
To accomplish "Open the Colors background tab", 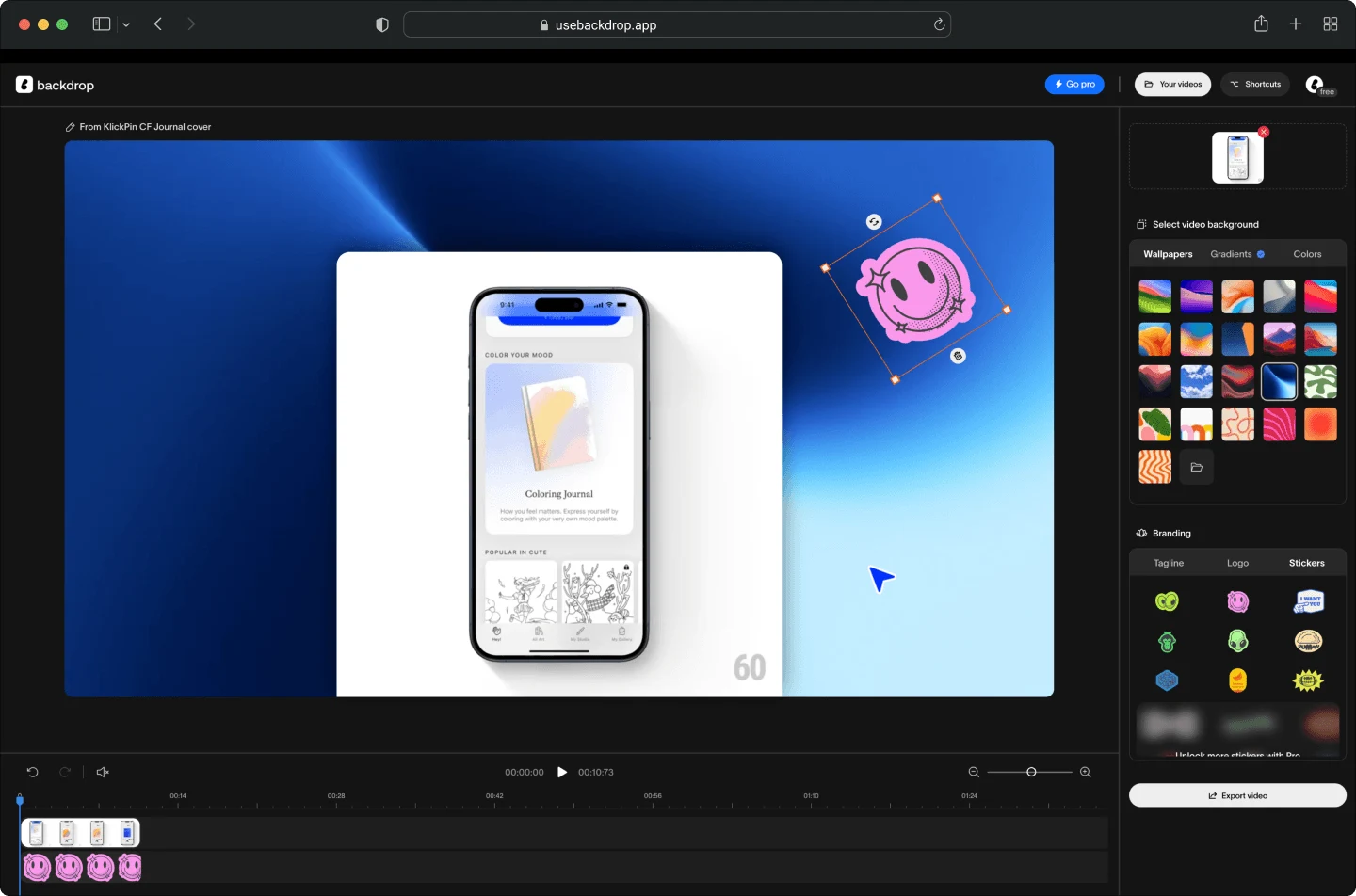I will pos(1307,254).
